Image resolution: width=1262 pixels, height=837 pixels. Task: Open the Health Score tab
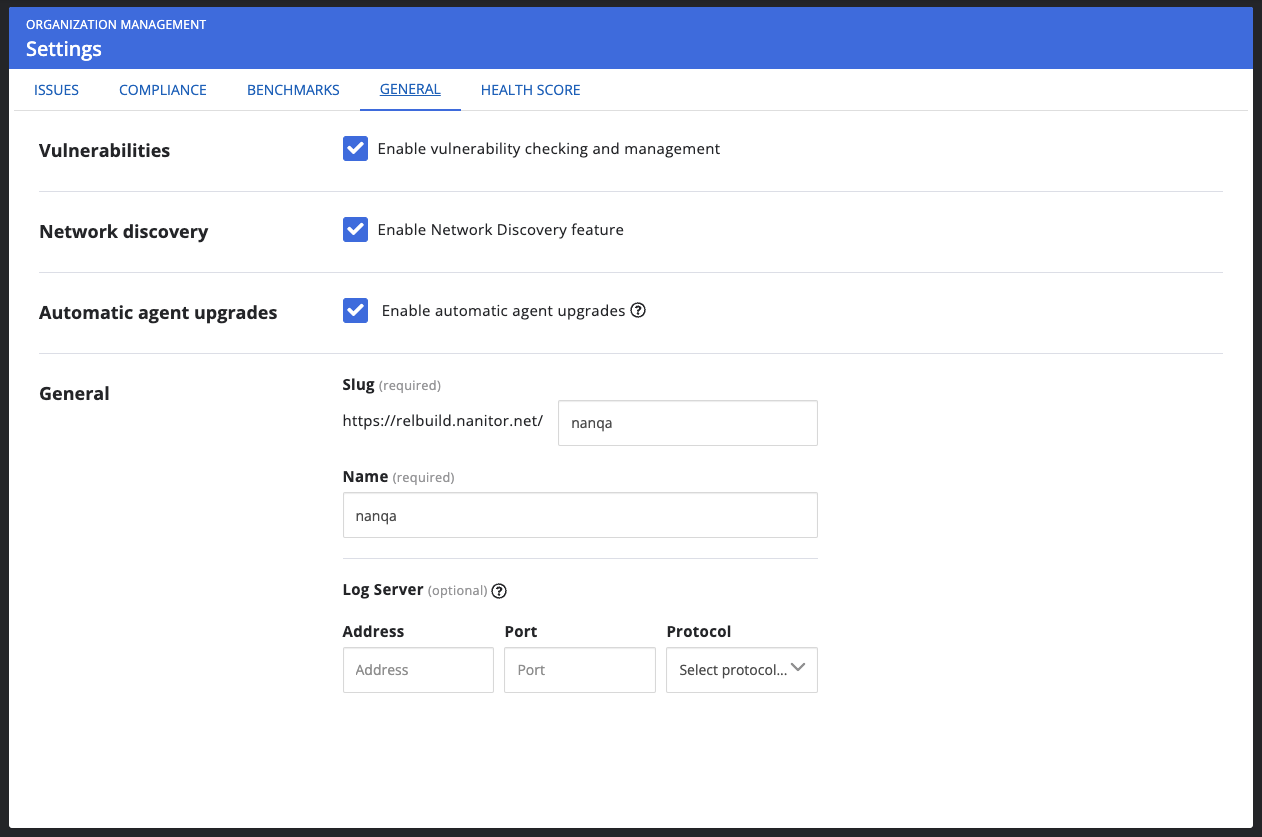tap(530, 90)
